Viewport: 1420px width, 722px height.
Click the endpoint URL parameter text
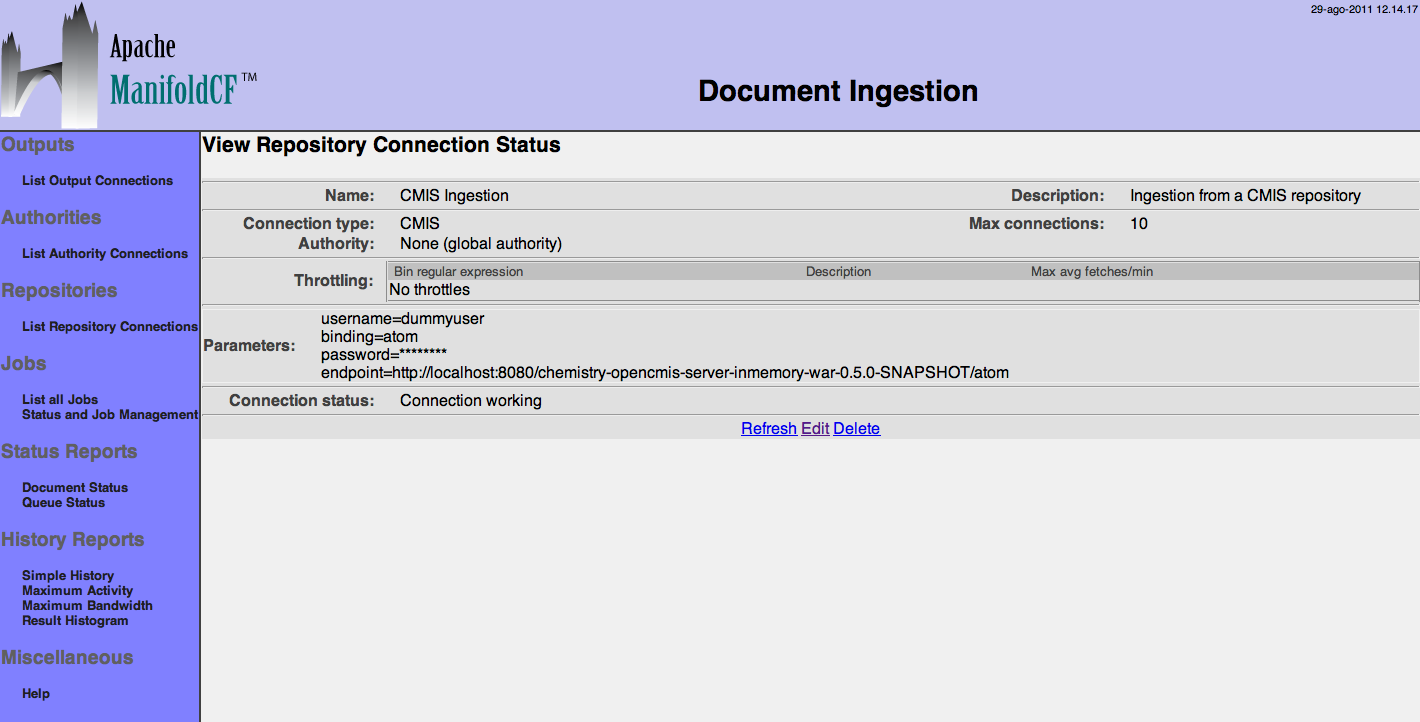point(664,373)
